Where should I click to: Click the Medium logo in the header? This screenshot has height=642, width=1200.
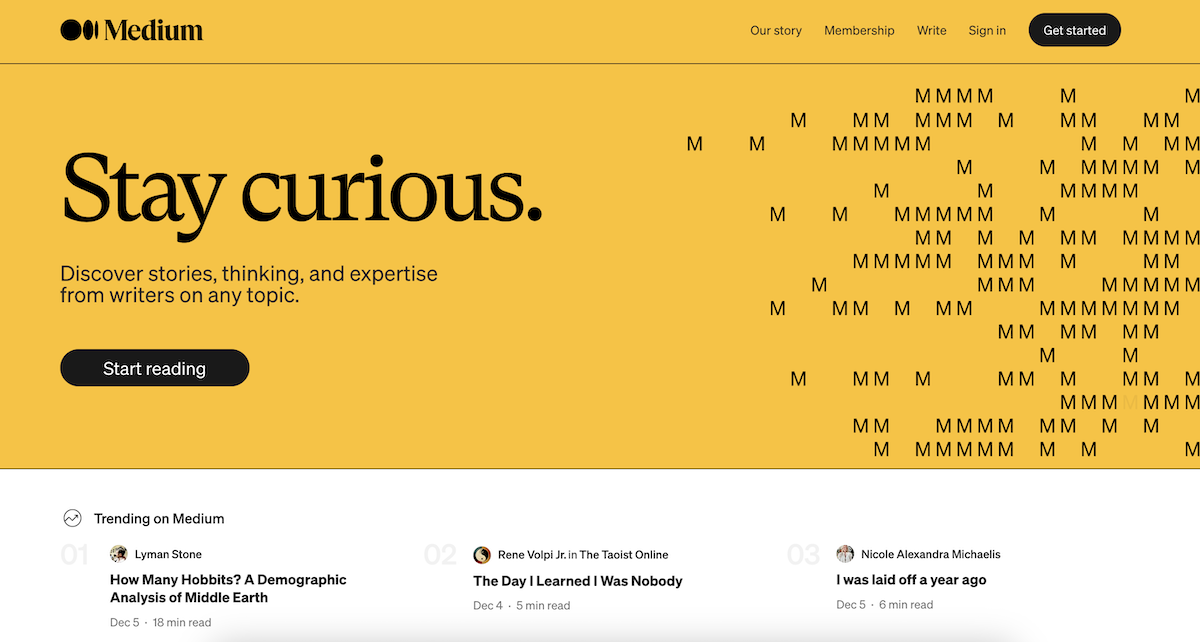pos(131,29)
